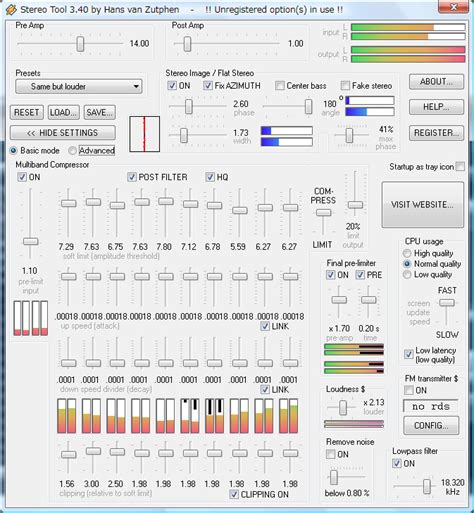Image resolution: width=474 pixels, height=513 pixels.
Task: Toggle the HQ checkbox
Action: click(210, 177)
